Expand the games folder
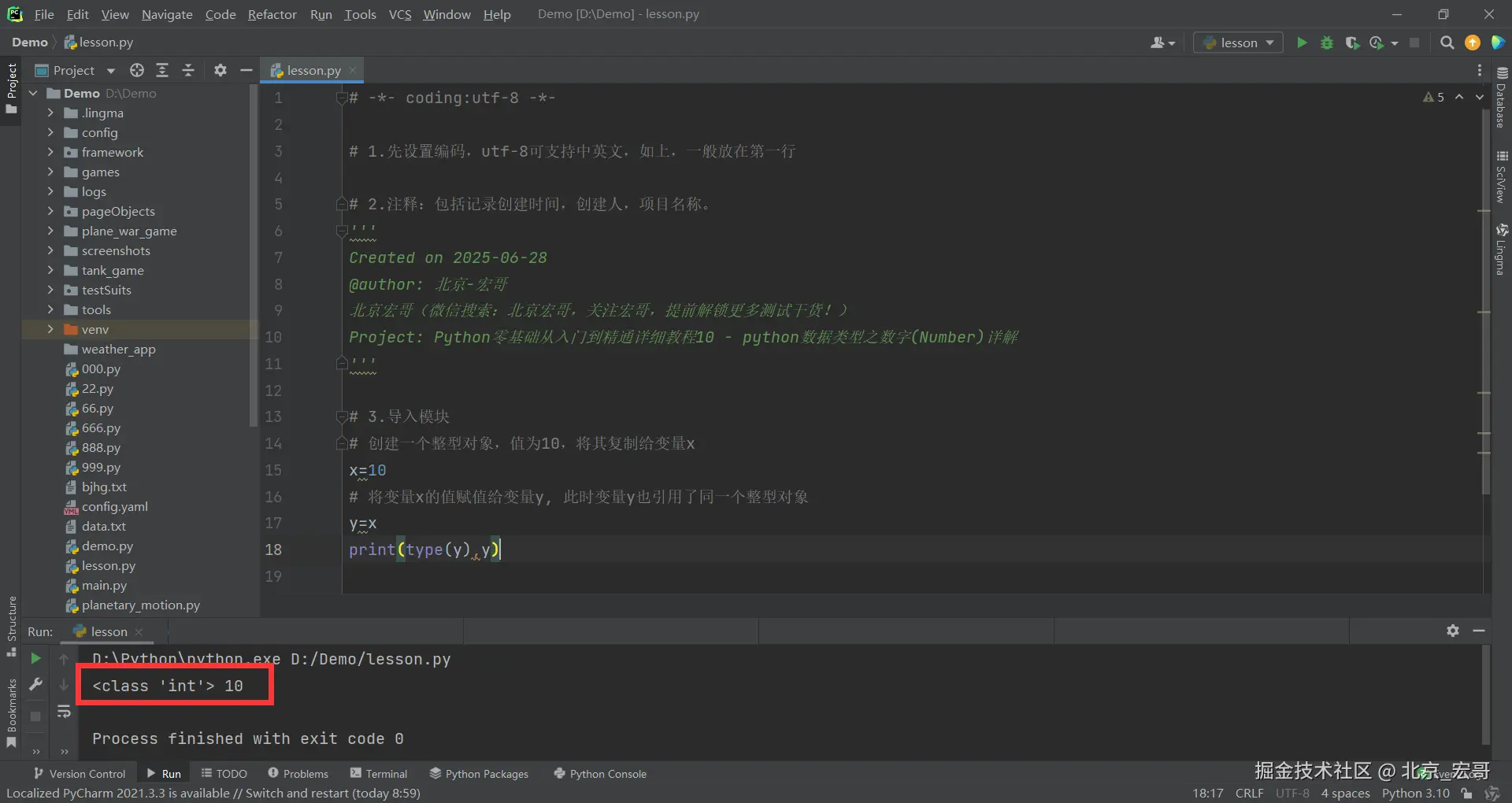Screen dimensions: 1512x803 (x=50, y=172)
